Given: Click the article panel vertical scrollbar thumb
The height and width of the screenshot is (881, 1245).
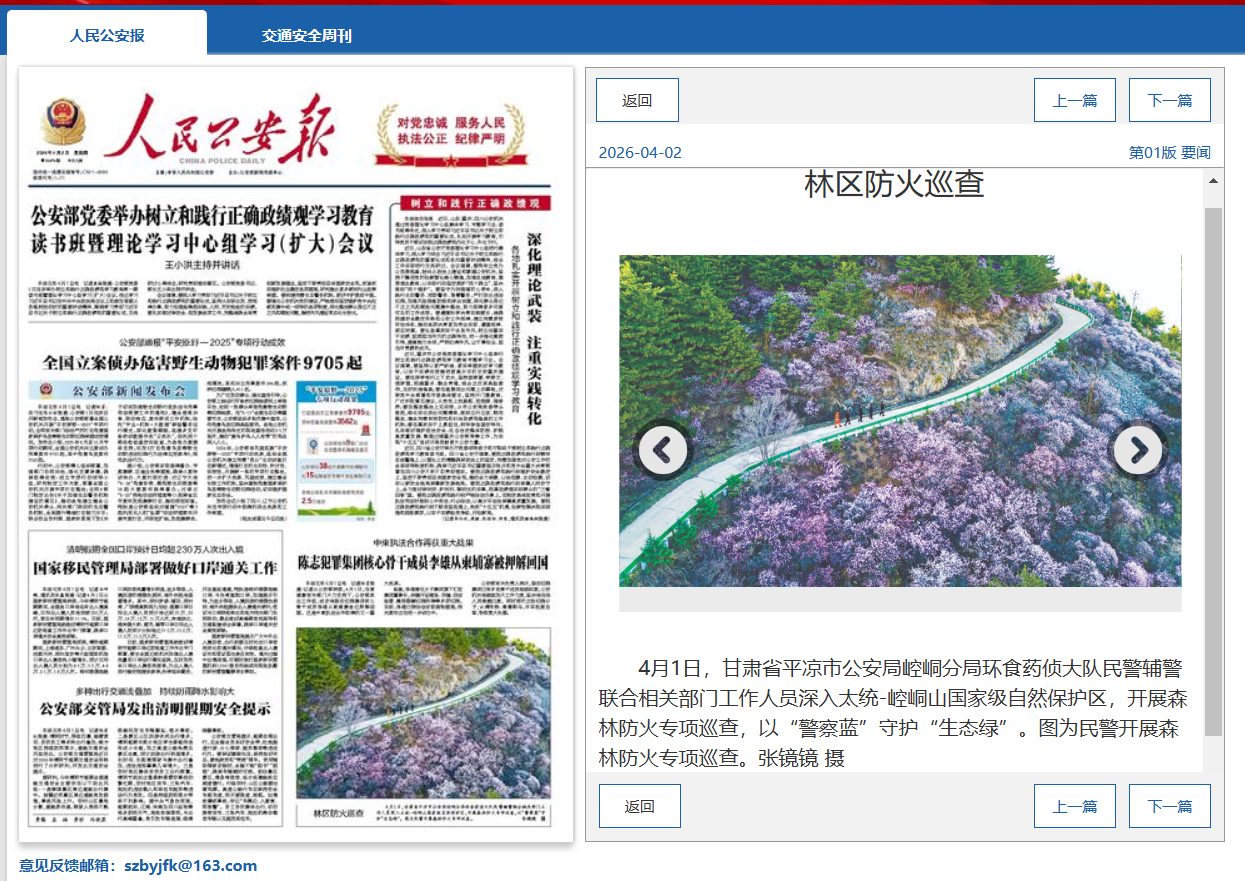Looking at the screenshot, I should 1213,470.
